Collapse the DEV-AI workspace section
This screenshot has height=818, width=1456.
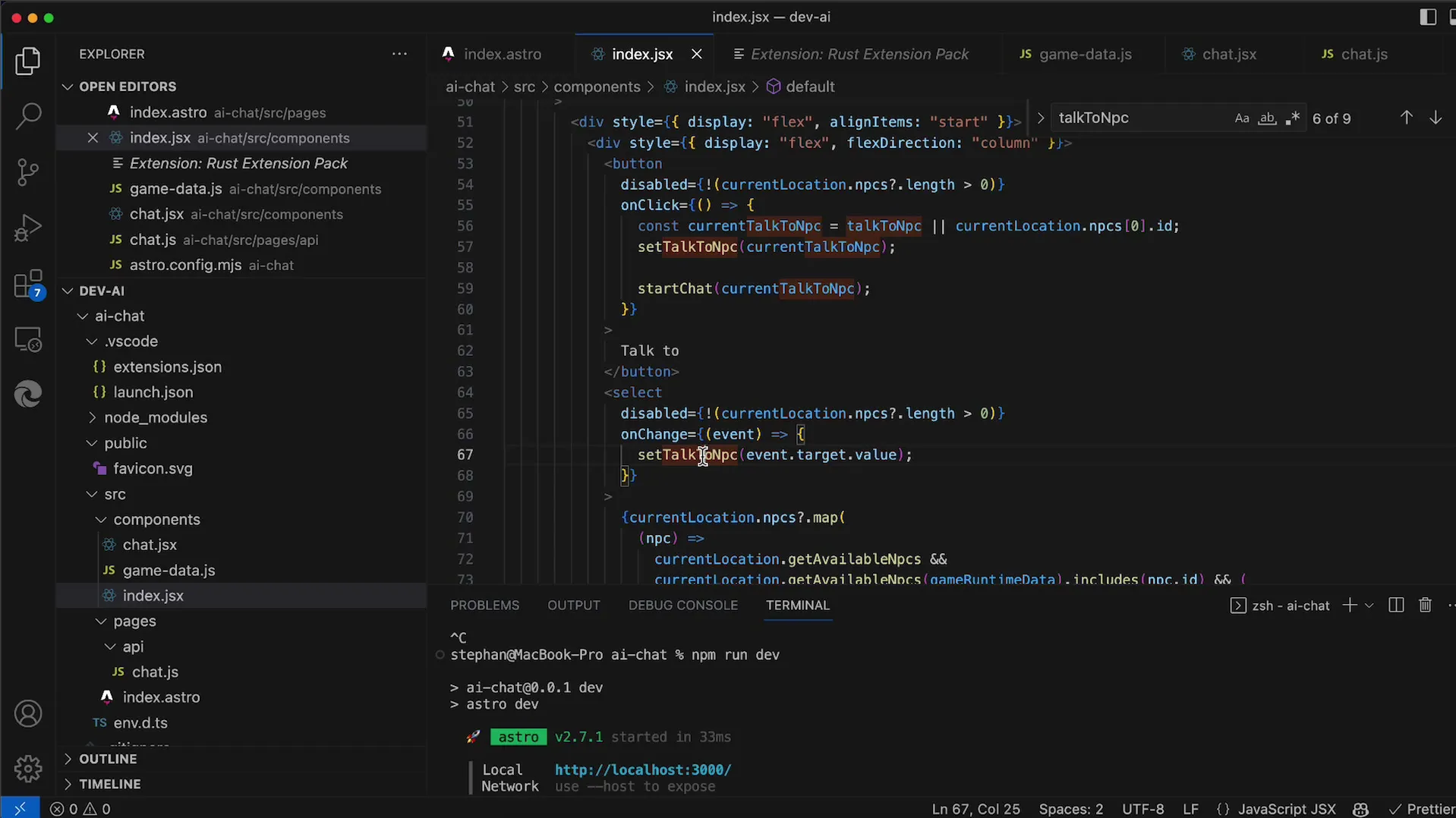pyautogui.click(x=102, y=291)
